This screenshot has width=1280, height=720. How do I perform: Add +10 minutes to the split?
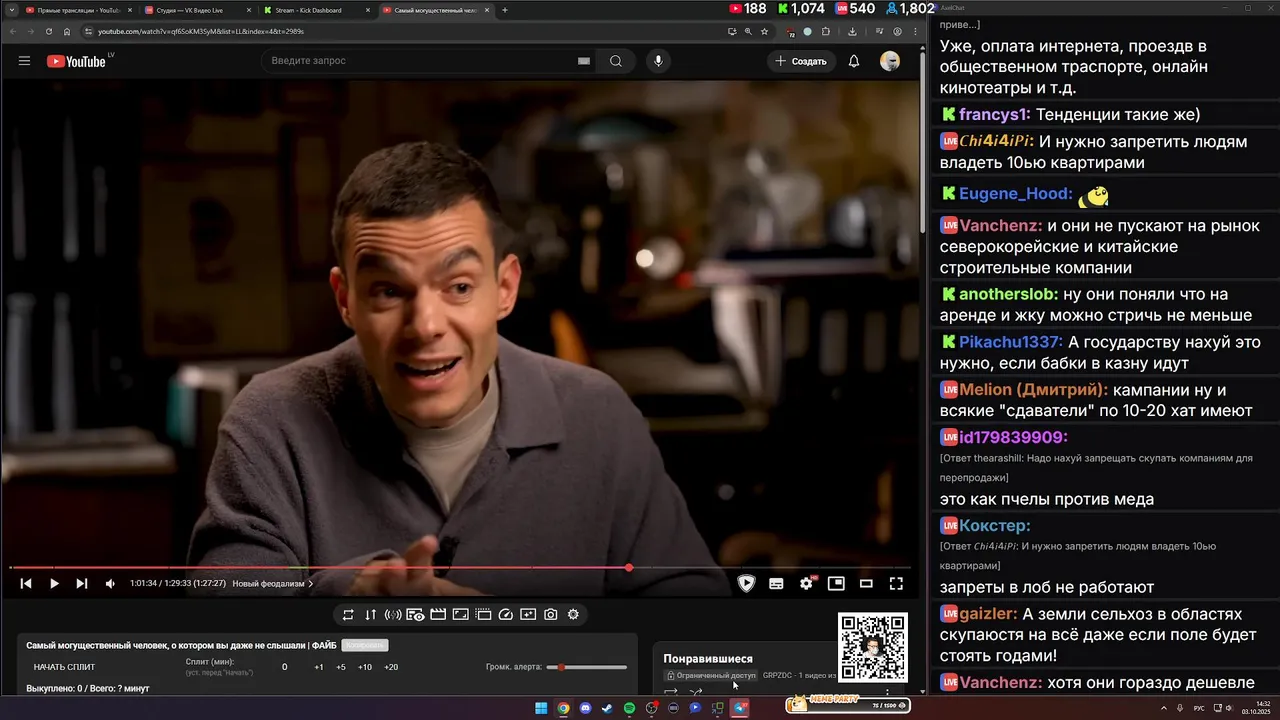tap(365, 667)
